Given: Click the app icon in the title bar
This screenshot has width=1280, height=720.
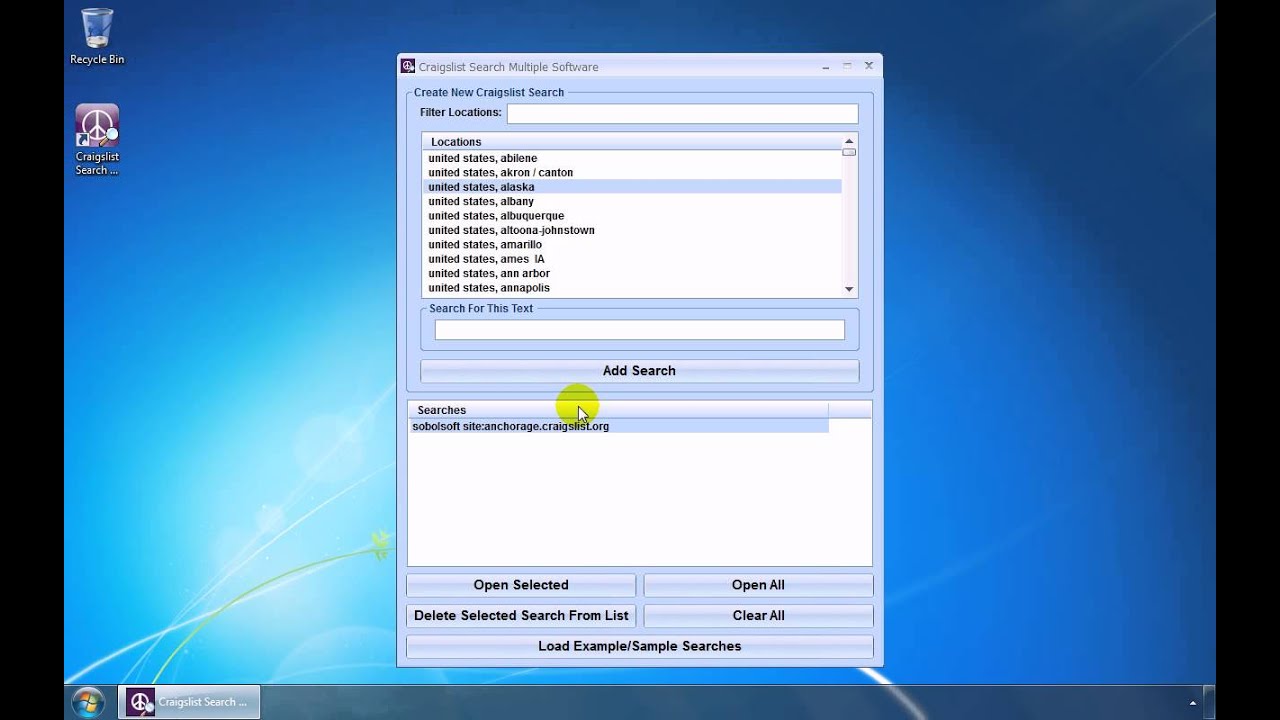Looking at the screenshot, I should click(408, 67).
